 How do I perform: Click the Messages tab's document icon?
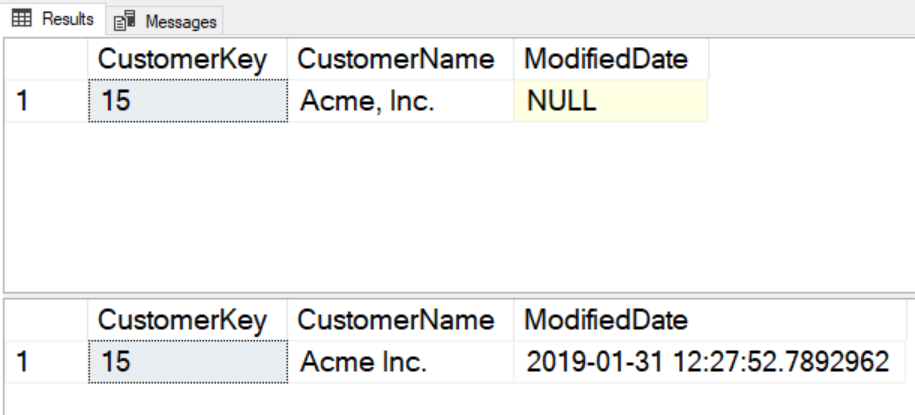click(126, 21)
